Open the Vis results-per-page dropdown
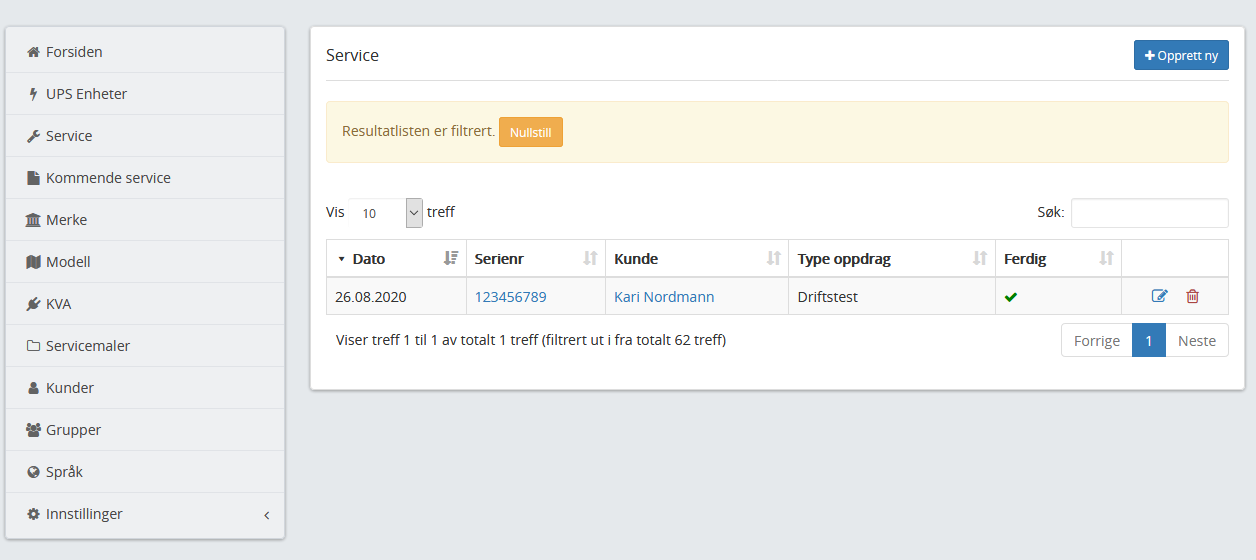The image size is (1256, 560). 386,213
